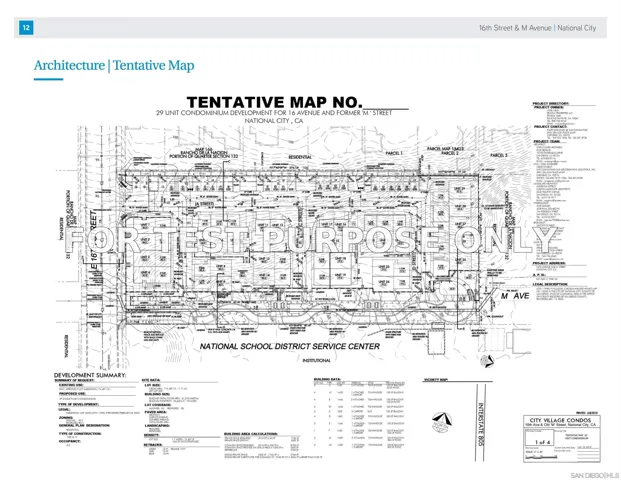Click the 'PROJECT DIRECTORY' heading
Screen dimensions: 621x480
click(x=551, y=104)
